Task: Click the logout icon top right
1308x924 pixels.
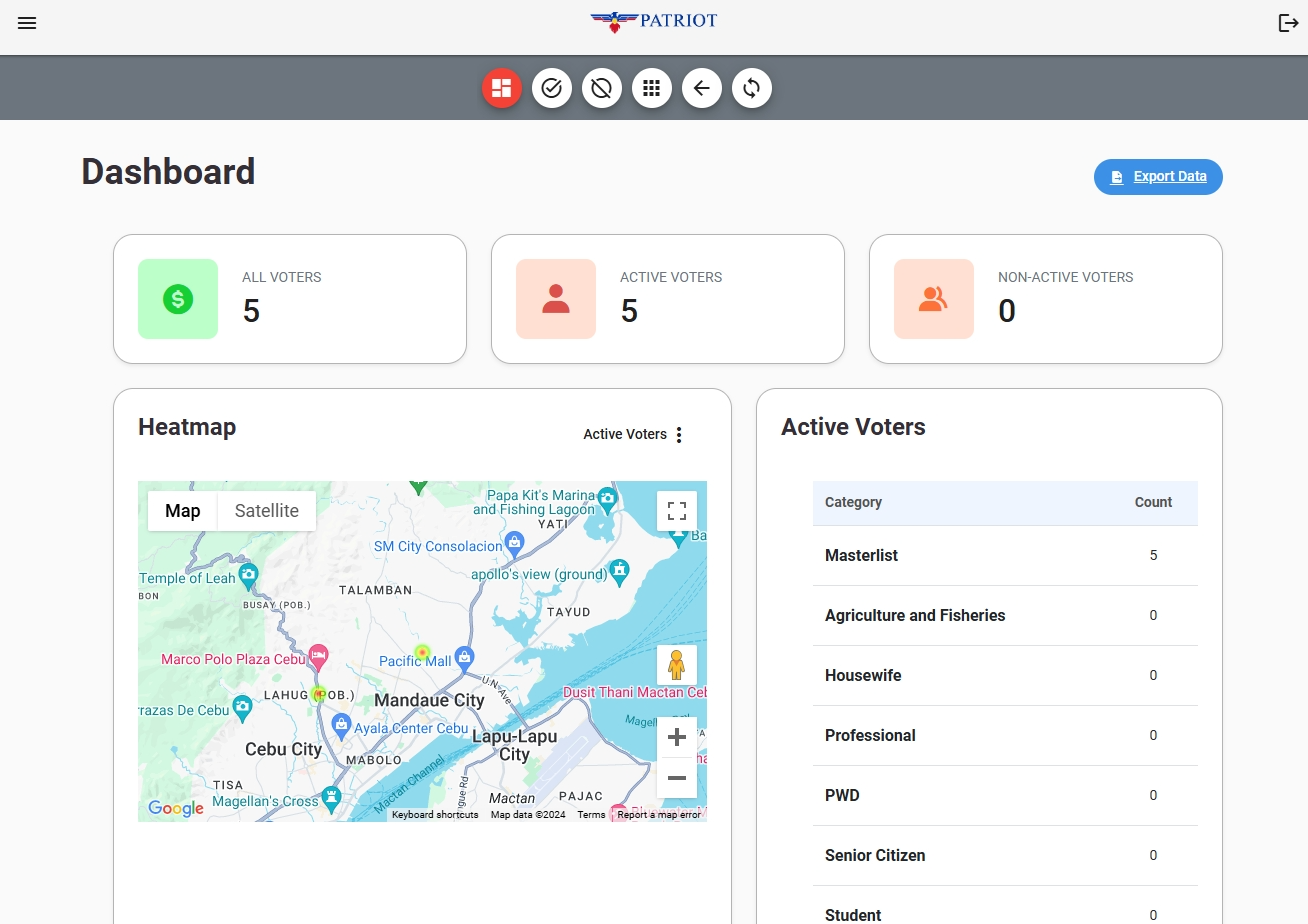Action: (1288, 22)
